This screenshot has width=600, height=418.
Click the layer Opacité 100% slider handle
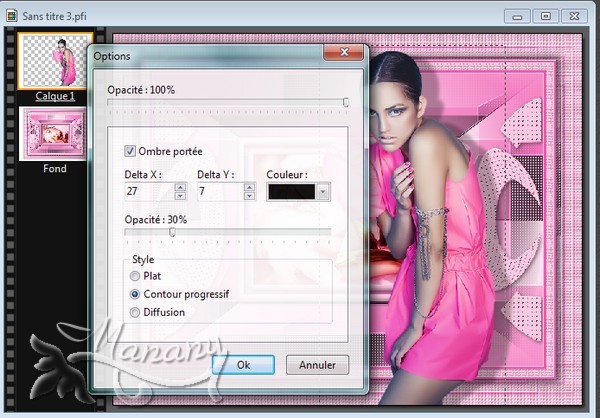pyautogui.click(x=346, y=102)
